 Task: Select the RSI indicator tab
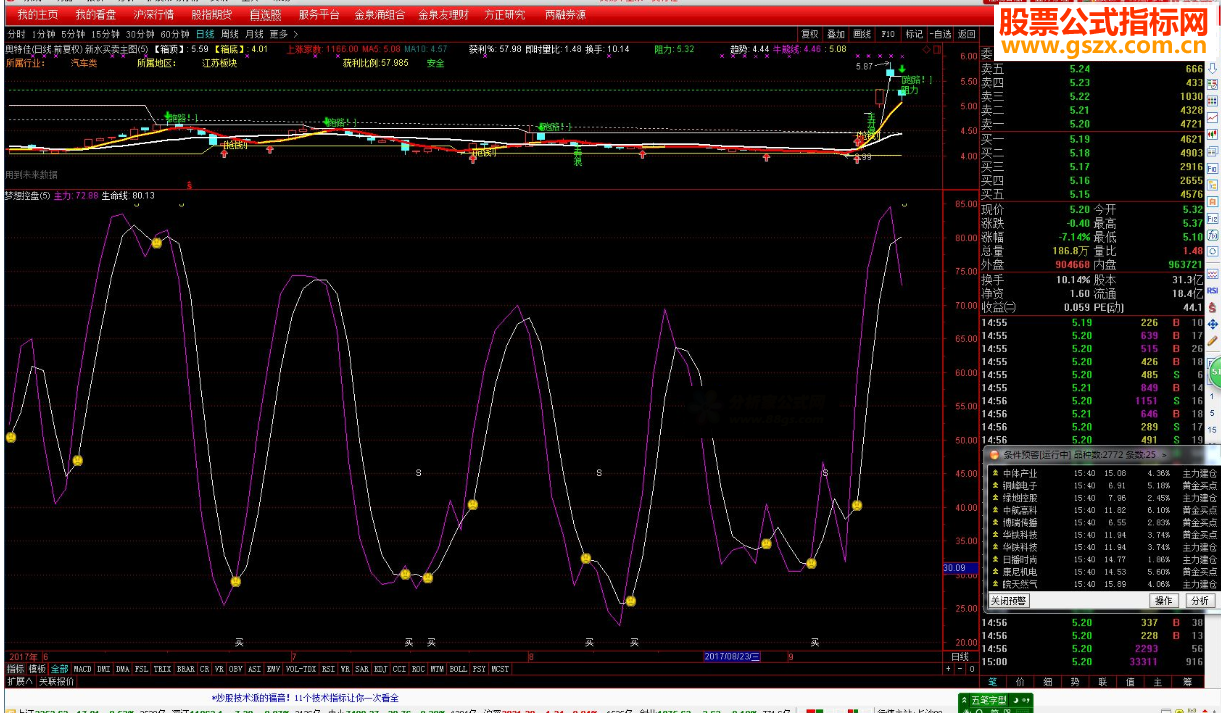[x=328, y=669]
